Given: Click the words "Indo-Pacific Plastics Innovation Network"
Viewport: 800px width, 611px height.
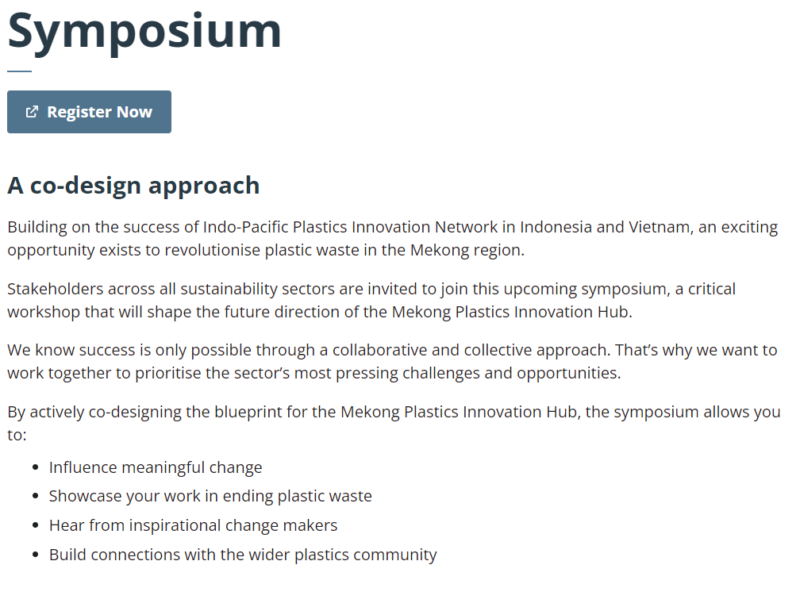Looking at the screenshot, I should (350, 226).
